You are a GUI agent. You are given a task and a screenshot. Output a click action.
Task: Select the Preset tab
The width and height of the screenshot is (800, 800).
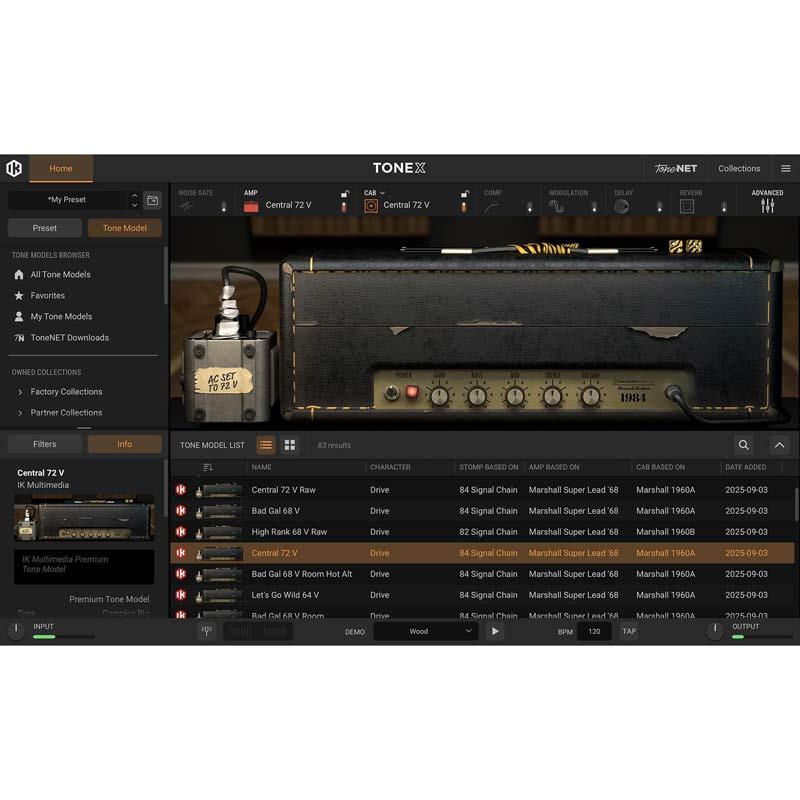[x=45, y=228]
